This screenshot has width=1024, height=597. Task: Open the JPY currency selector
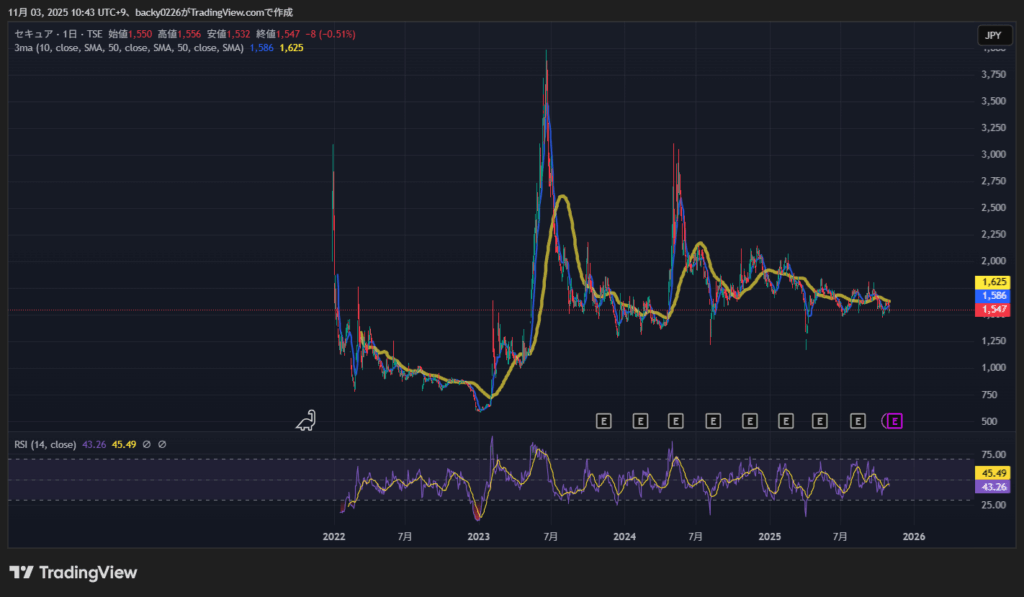[x=992, y=35]
